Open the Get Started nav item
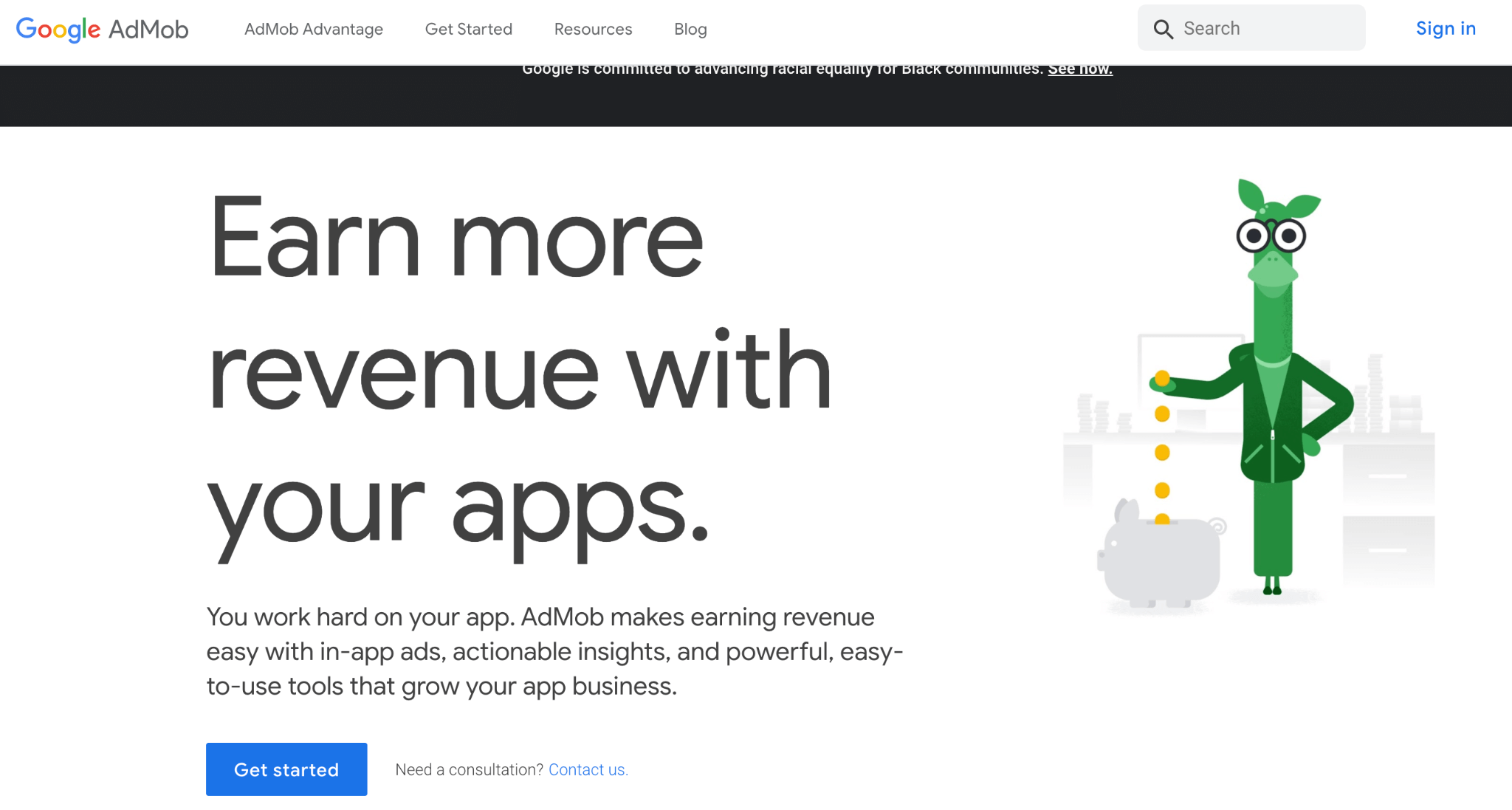 (x=469, y=29)
